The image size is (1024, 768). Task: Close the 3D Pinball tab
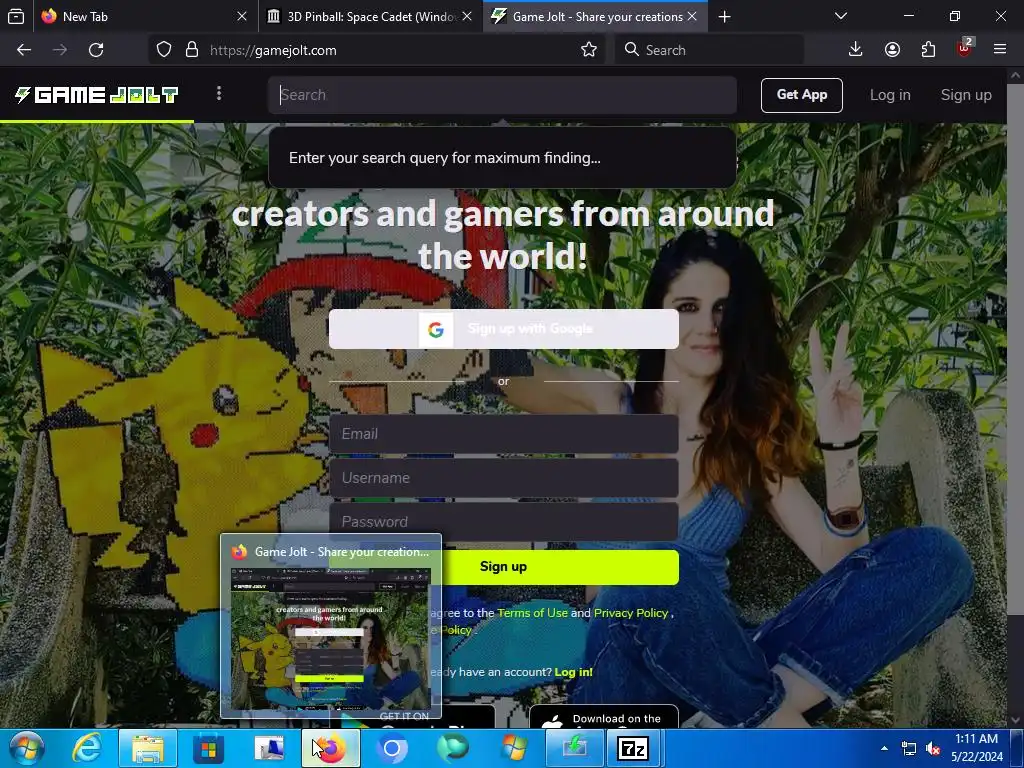pos(467,16)
